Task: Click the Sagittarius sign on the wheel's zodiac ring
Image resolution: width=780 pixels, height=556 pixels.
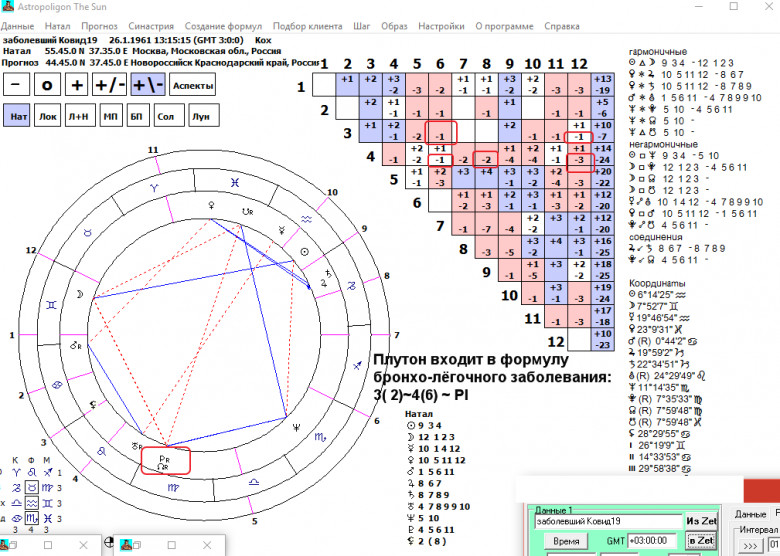Action: [x=357, y=365]
